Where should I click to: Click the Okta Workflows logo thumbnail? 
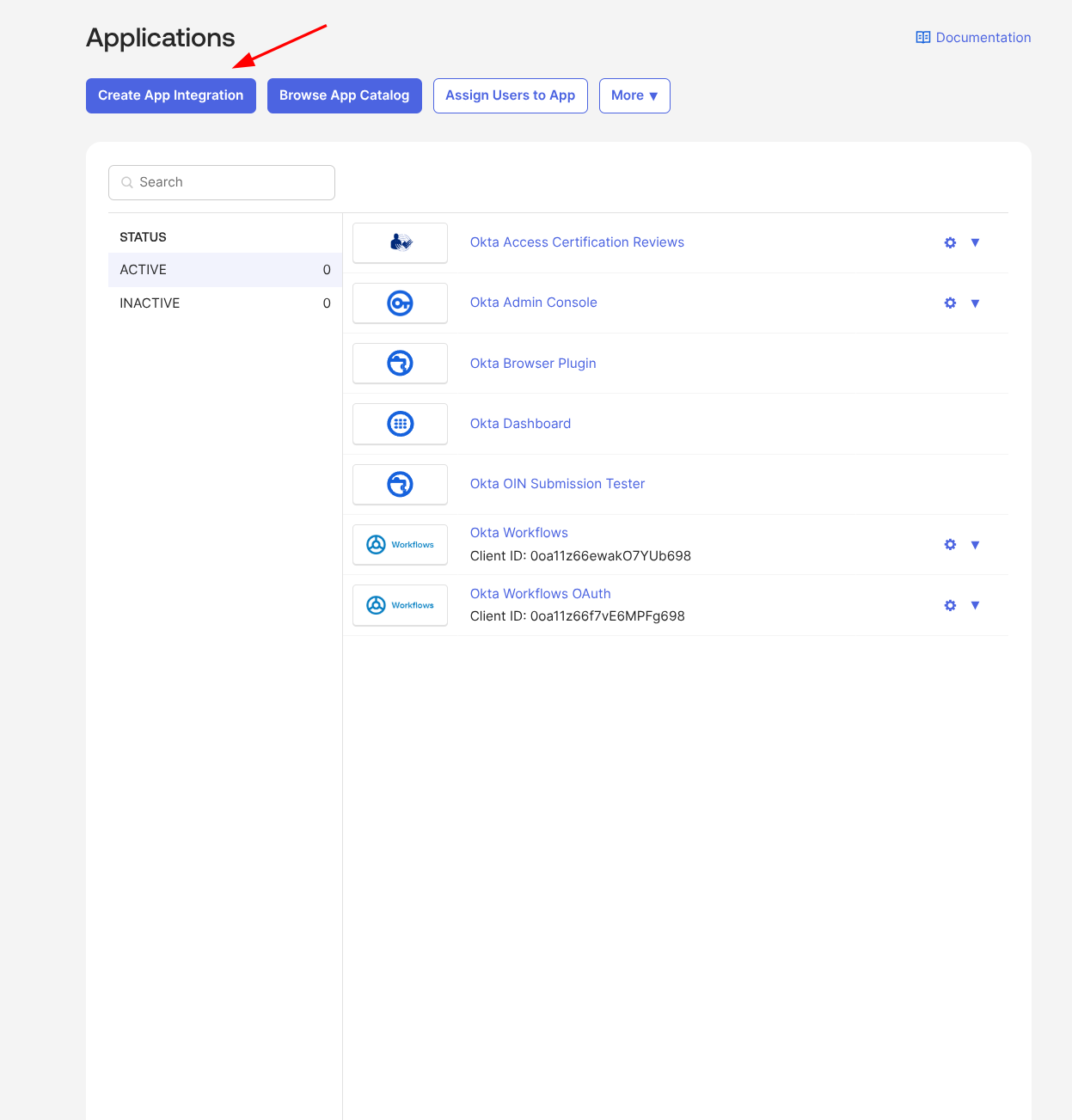click(400, 545)
